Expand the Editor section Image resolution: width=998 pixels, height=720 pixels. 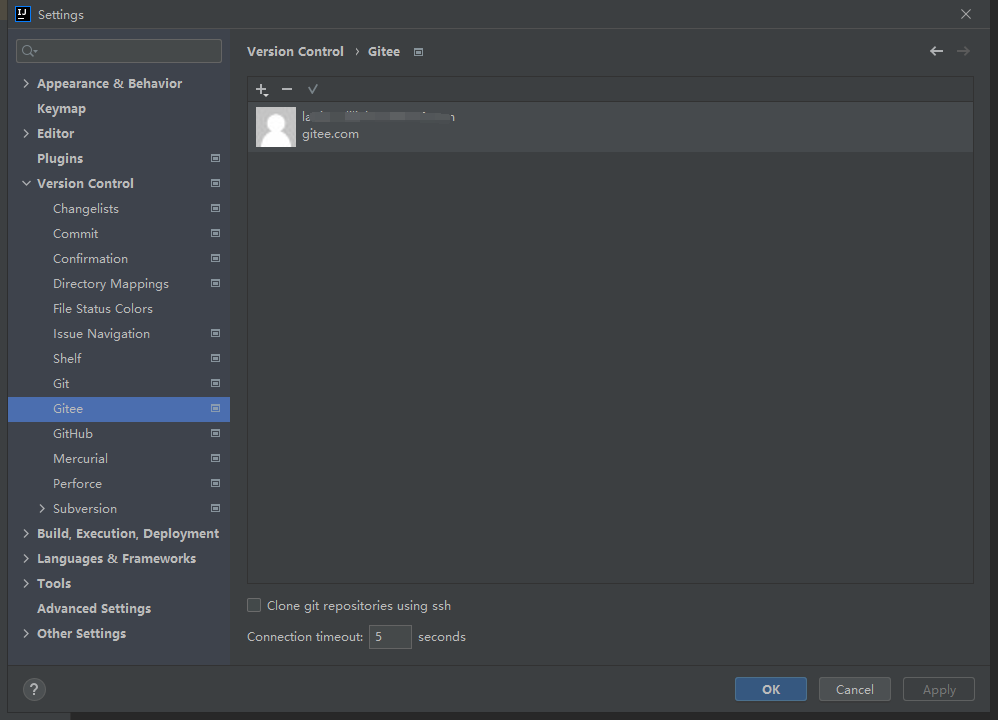pos(26,134)
